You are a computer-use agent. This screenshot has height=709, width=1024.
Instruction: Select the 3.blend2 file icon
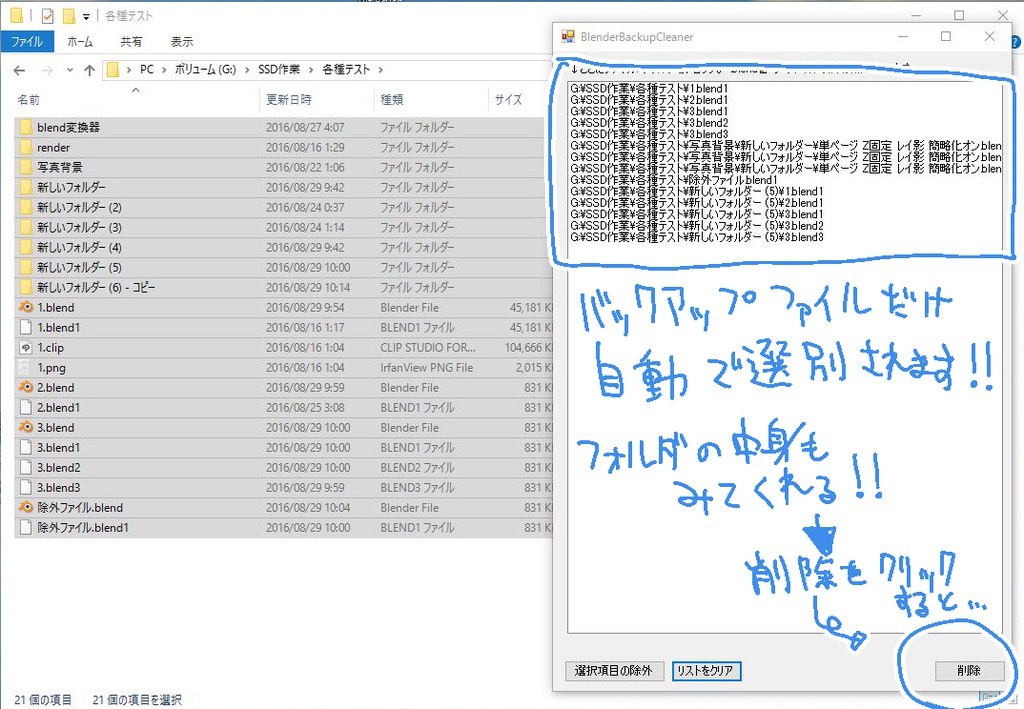tap(25, 467)
